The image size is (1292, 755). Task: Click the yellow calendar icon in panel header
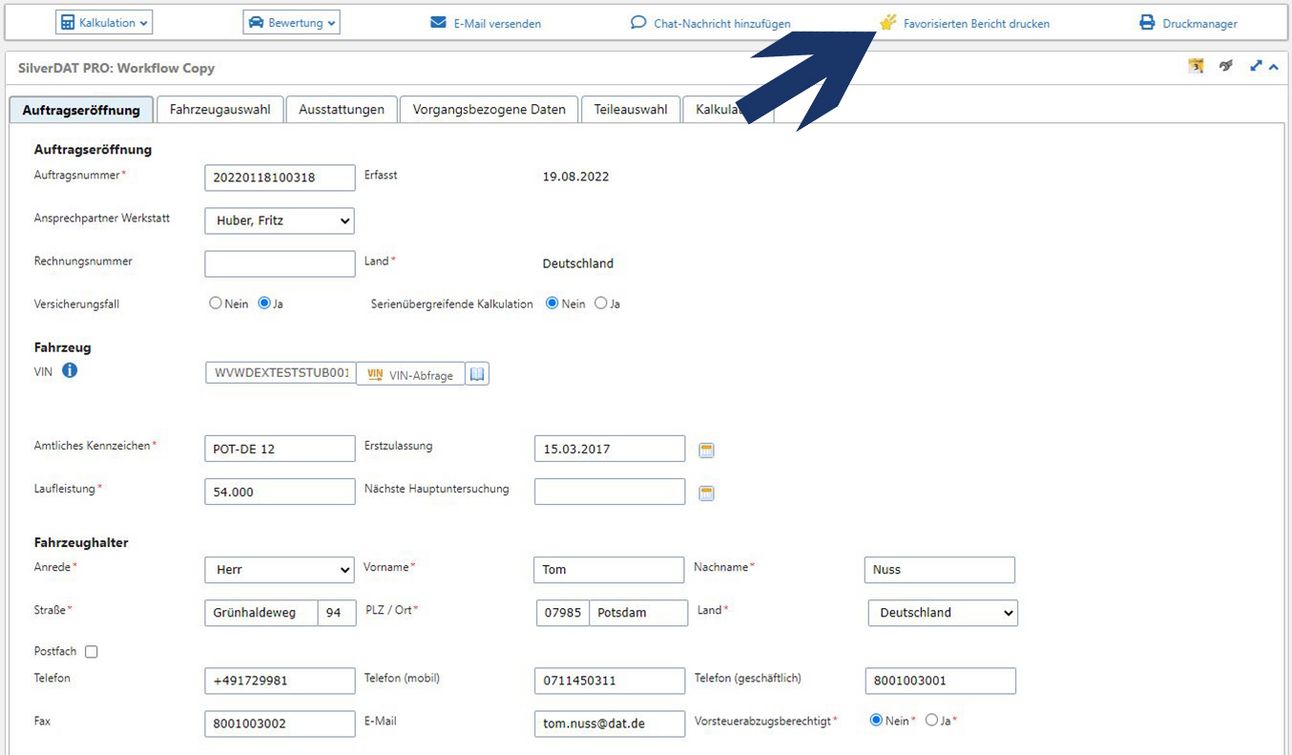pos(1196,67)
